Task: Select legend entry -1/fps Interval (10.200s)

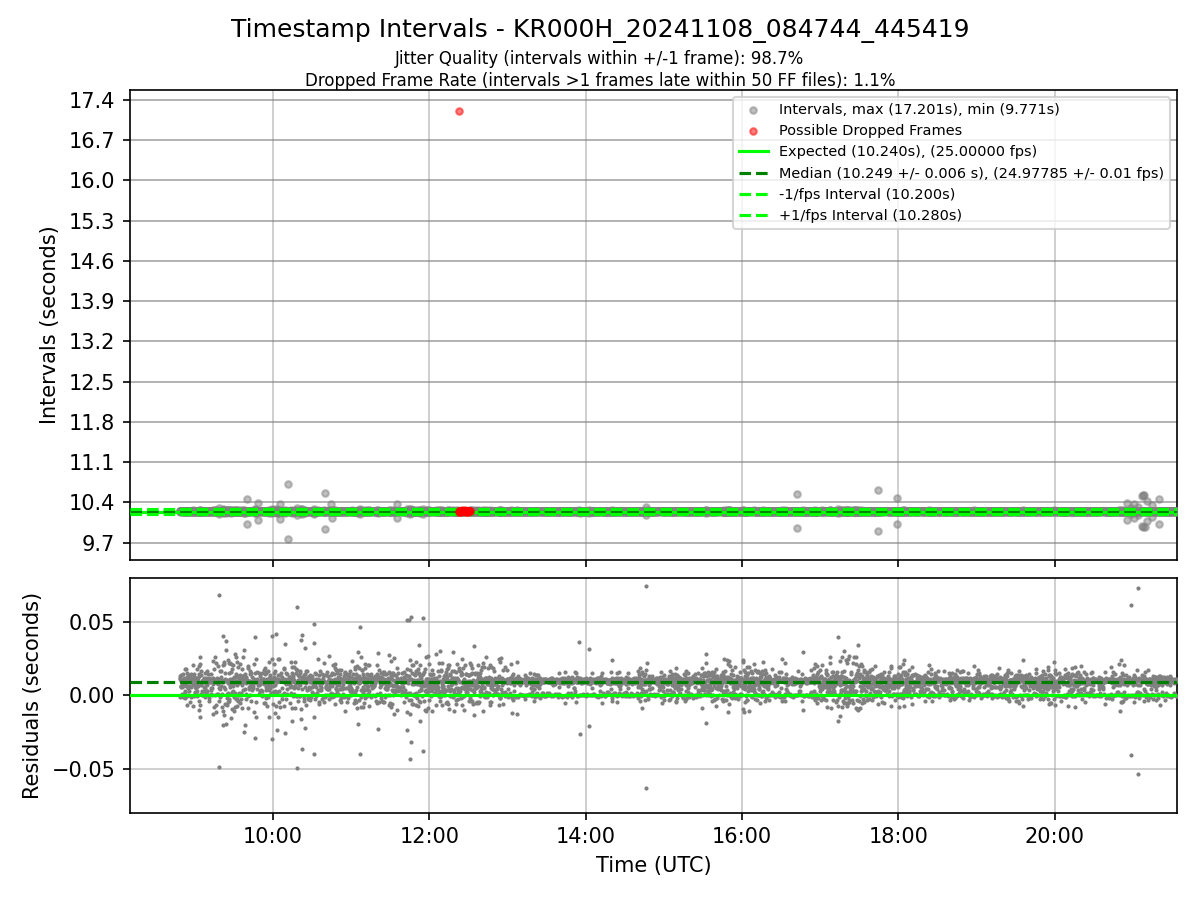Action: click(x=866, y=194)
